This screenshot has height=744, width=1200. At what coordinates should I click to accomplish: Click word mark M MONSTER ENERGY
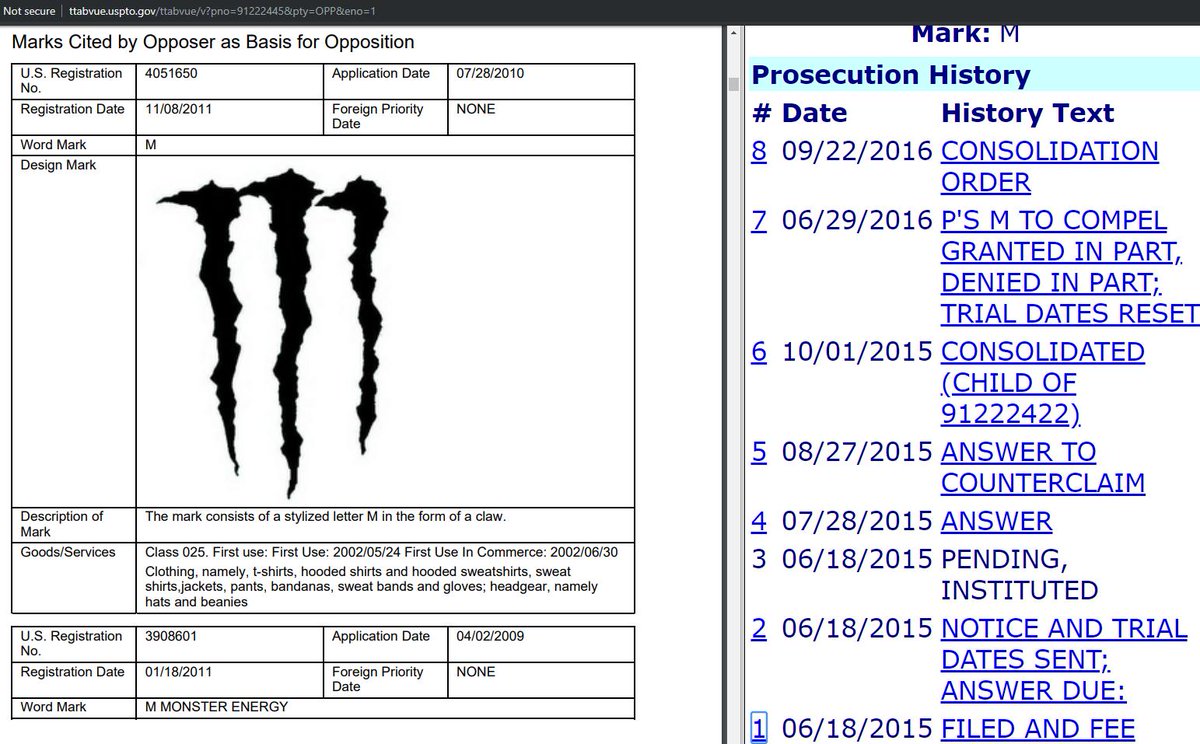[217, 707]
